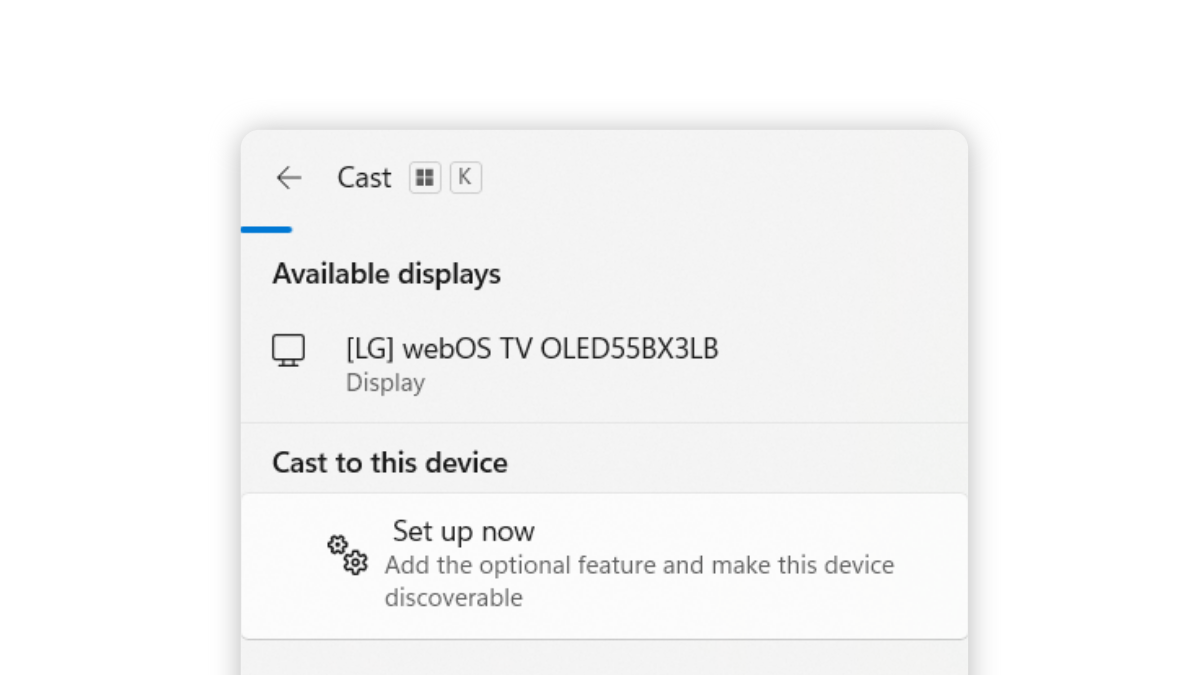Click the K shortcut key badge
This screenshot has height=675, width=1200.
click(x=466, y=176)
